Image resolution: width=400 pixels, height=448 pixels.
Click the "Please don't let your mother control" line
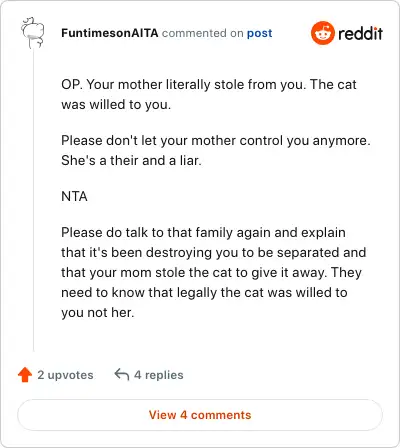216,140
